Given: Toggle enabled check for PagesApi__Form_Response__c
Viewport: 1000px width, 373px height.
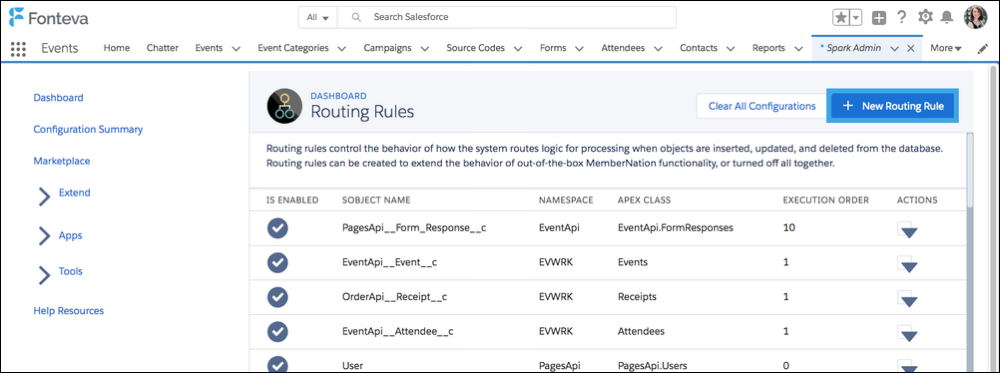Looking at the screenshot, I should pos(277,228).
